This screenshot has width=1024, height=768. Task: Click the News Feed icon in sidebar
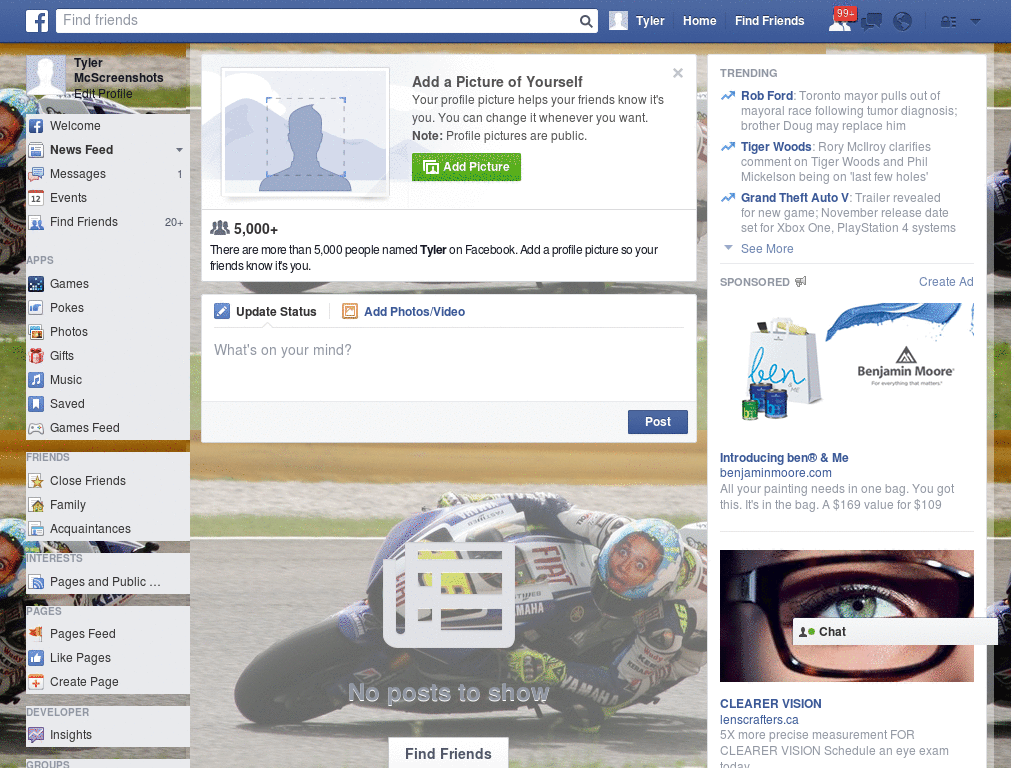click(36, 150)
